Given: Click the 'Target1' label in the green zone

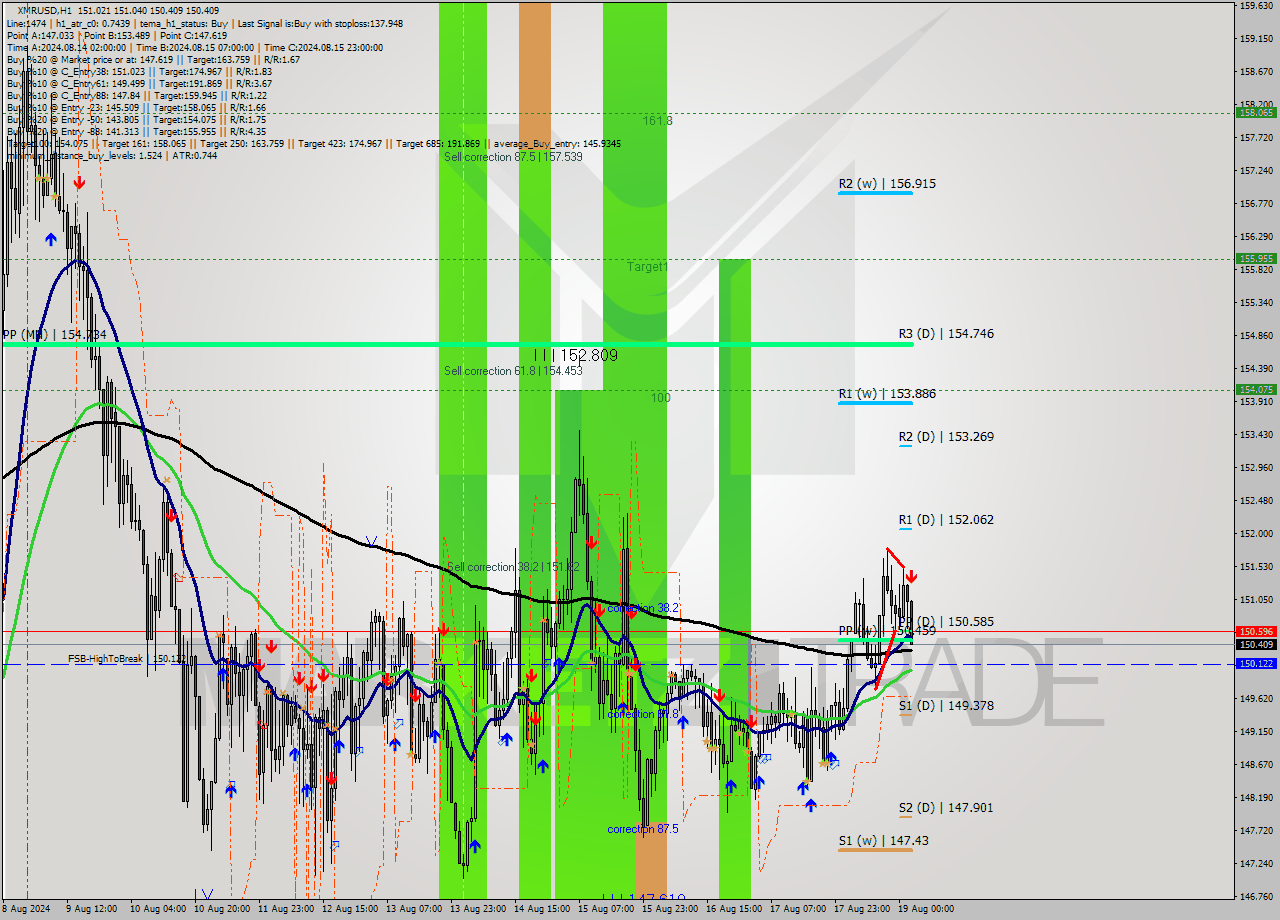Looking at the screenshot, I should tap(647, 267).
